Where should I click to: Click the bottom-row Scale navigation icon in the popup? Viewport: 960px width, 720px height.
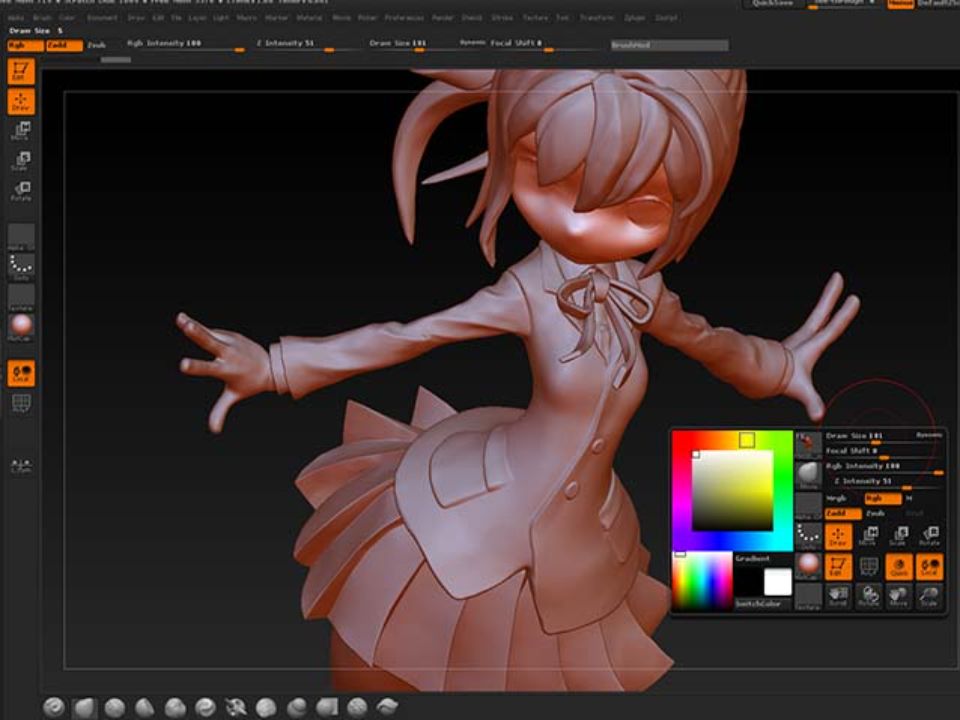(x=929, y=596)
